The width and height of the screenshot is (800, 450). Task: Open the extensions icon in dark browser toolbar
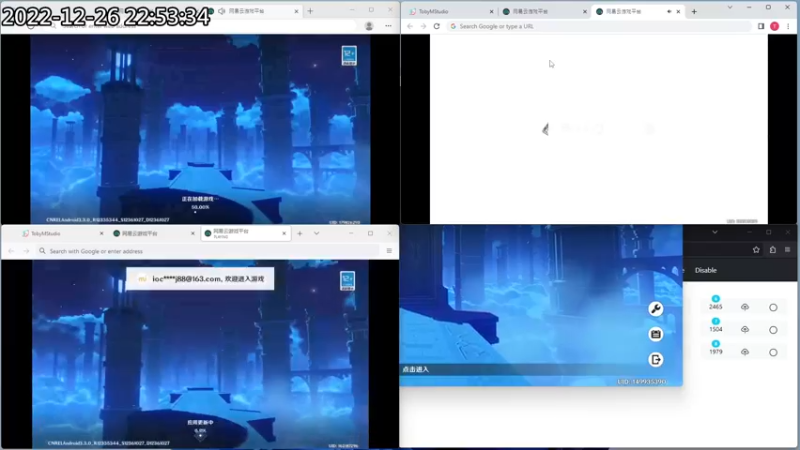click(773, 249)
